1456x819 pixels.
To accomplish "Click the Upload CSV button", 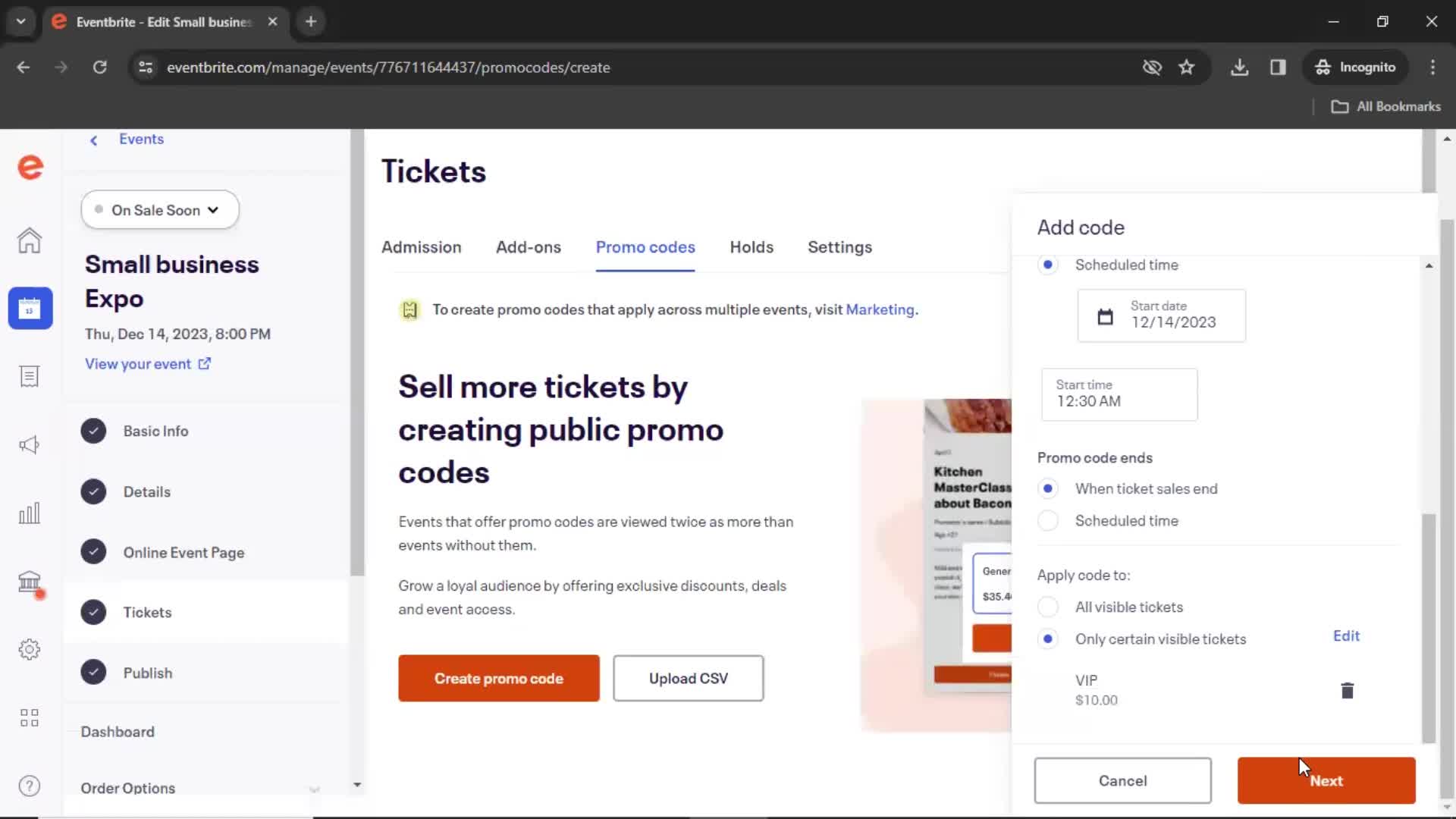I will [x=688, y=678].
